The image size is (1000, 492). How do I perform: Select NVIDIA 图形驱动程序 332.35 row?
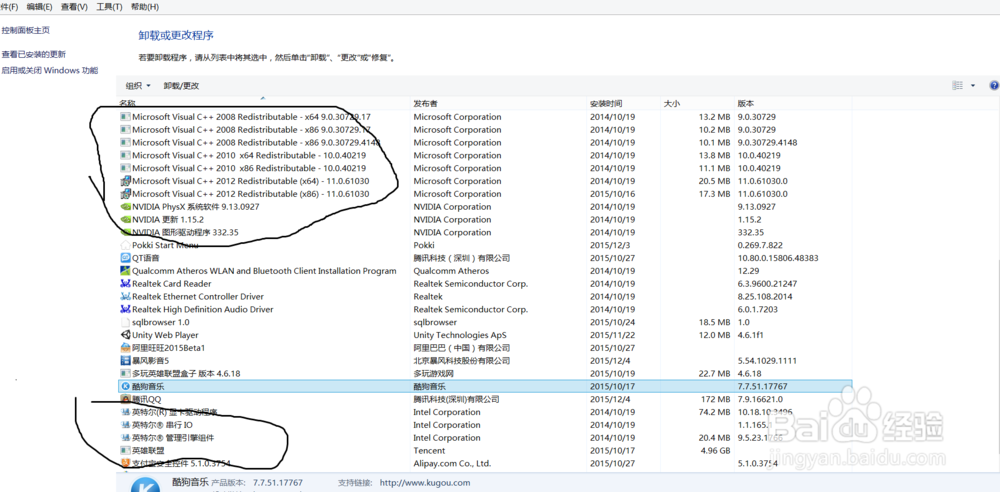click(485, 232)
